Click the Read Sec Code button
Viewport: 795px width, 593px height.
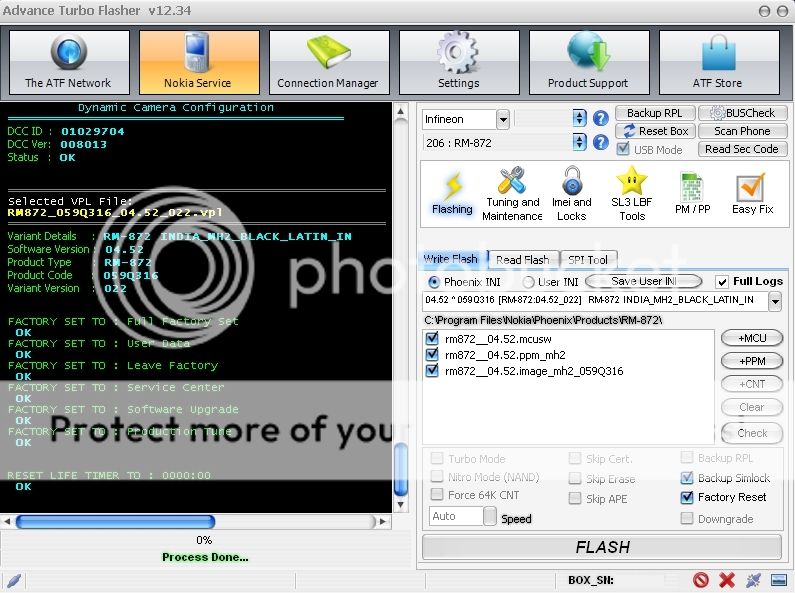tap(743, 149)
